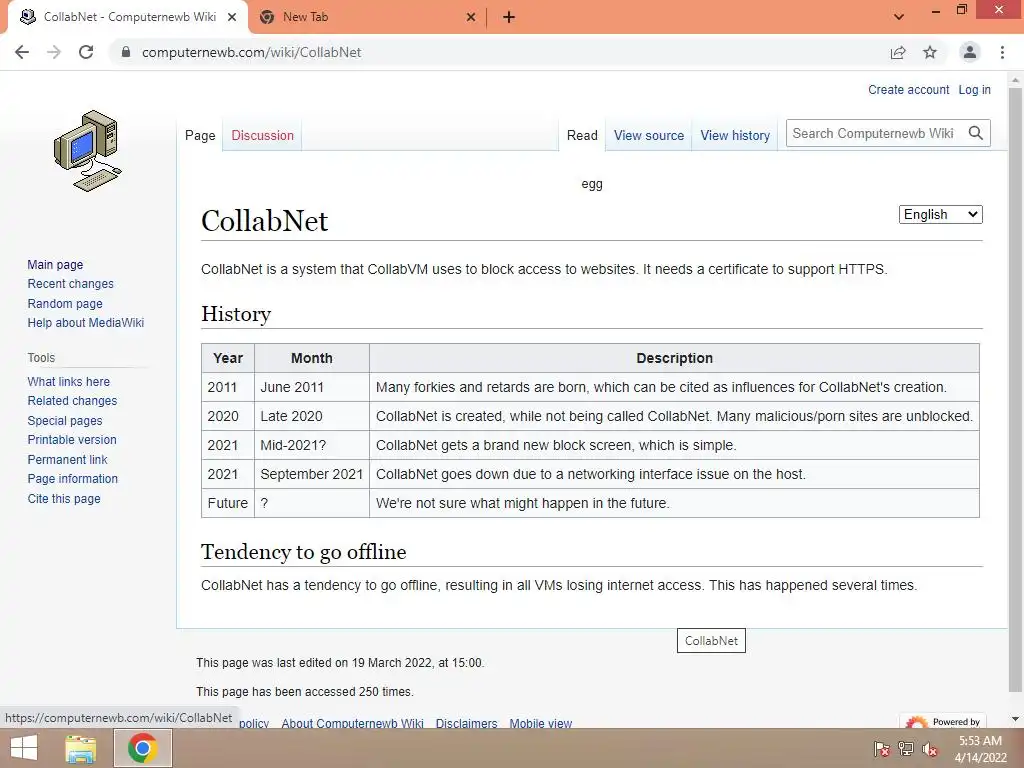1024x768 pixels.
Task: Open the View history tab
Action: pos(735,135)
